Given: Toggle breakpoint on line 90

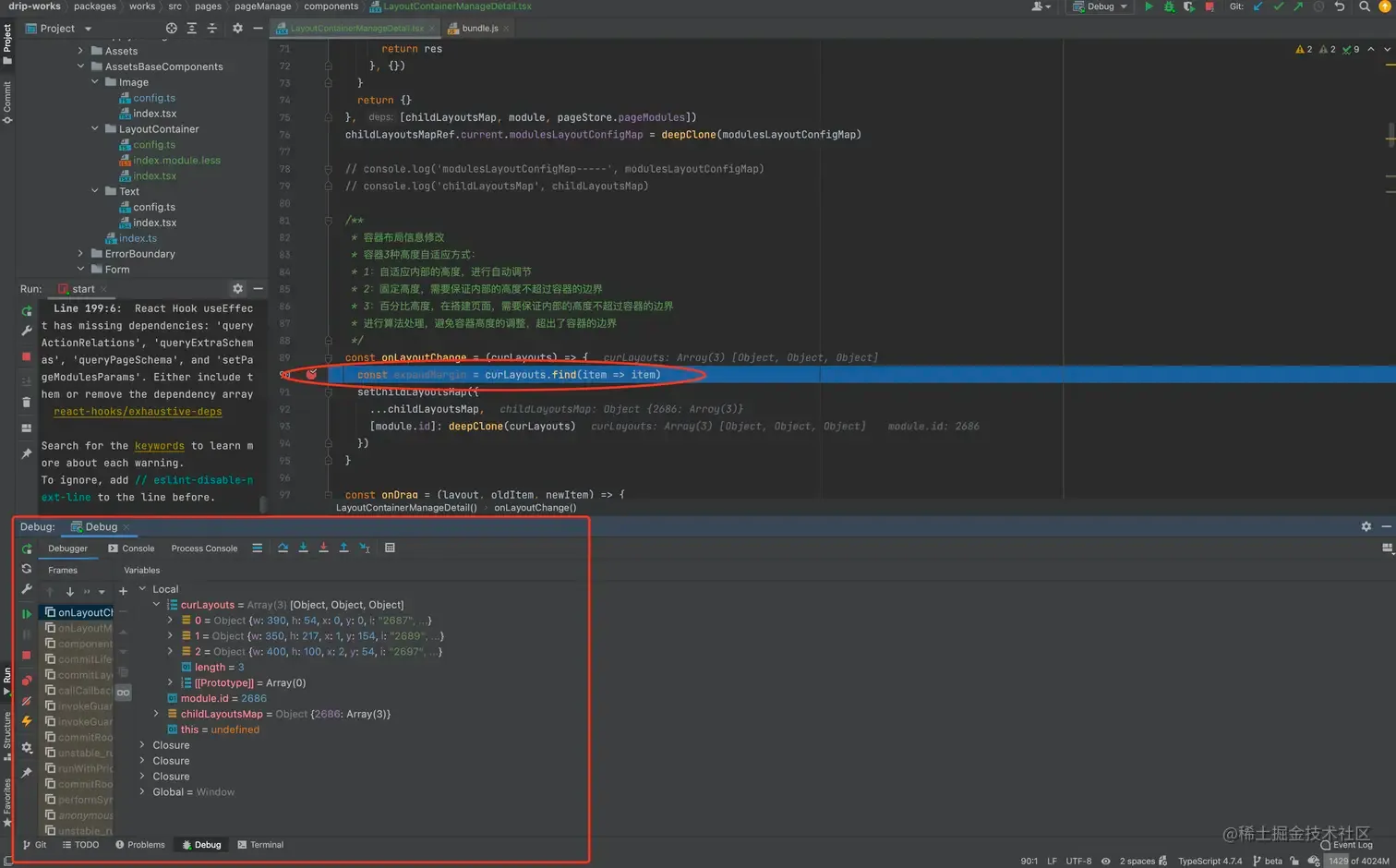Looking at the screenshot, I should pyautogui.click(x=311, y=374).
